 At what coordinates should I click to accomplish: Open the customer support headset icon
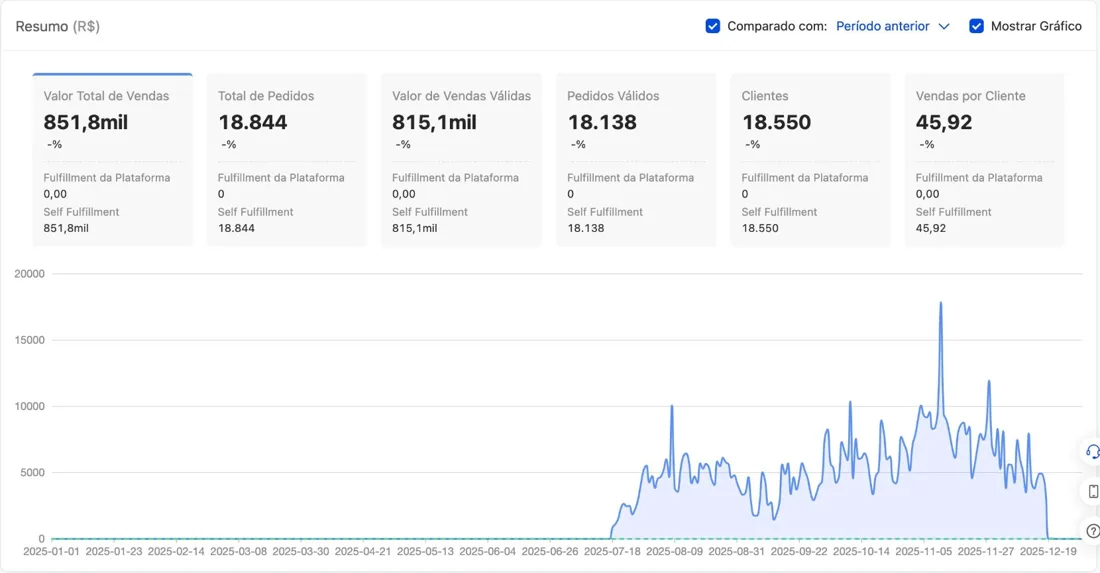pyautogui.click(x=1092, y=452)
